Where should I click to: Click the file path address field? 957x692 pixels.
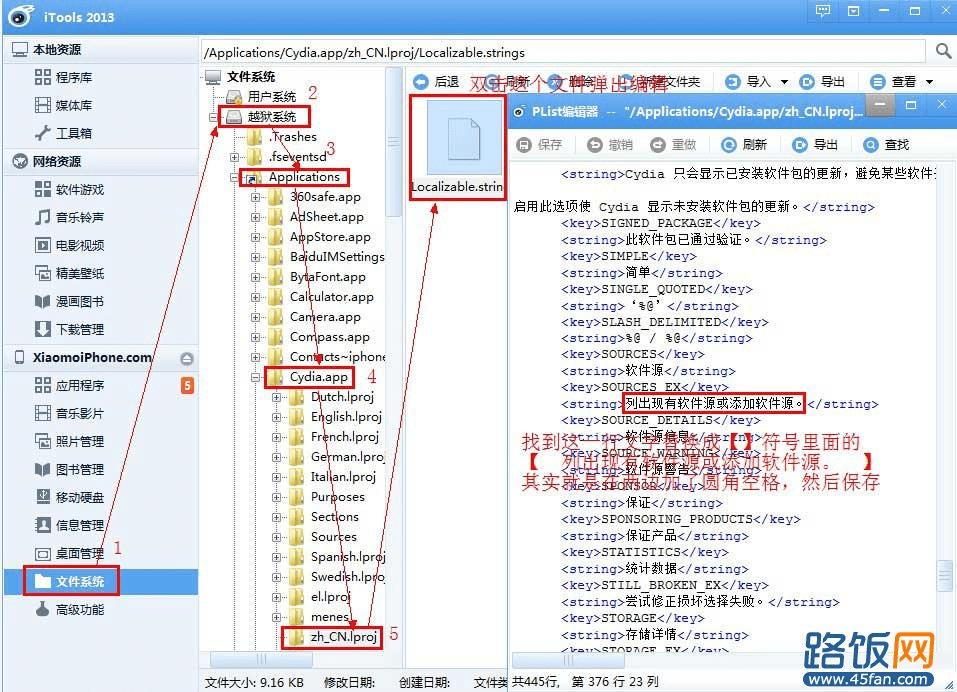563,52
